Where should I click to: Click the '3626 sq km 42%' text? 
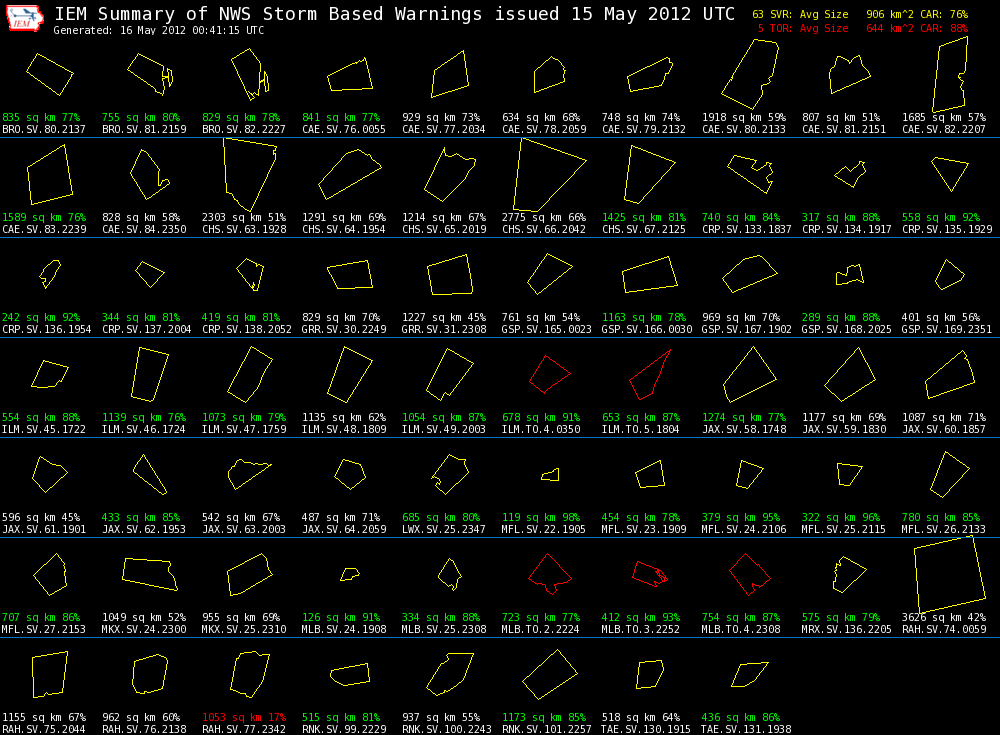(944, 618)
